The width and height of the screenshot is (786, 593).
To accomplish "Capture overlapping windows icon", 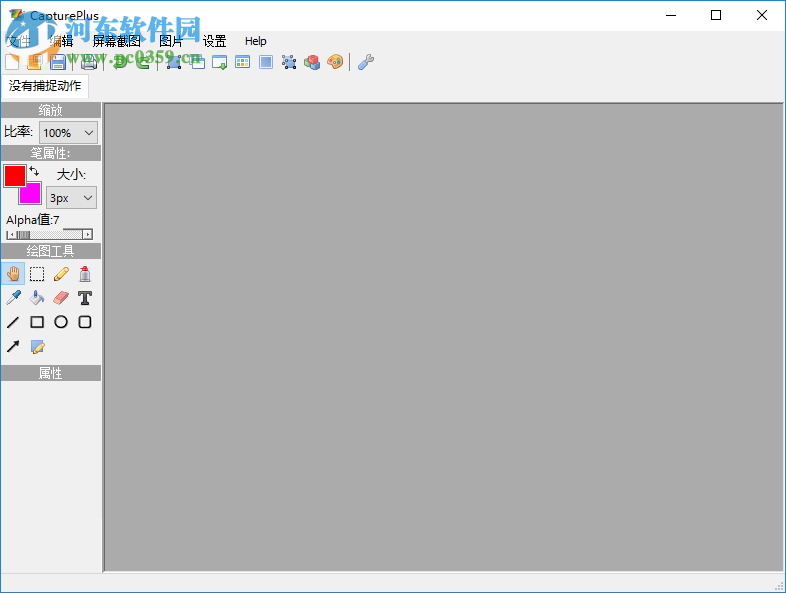I will click(198, 62).
